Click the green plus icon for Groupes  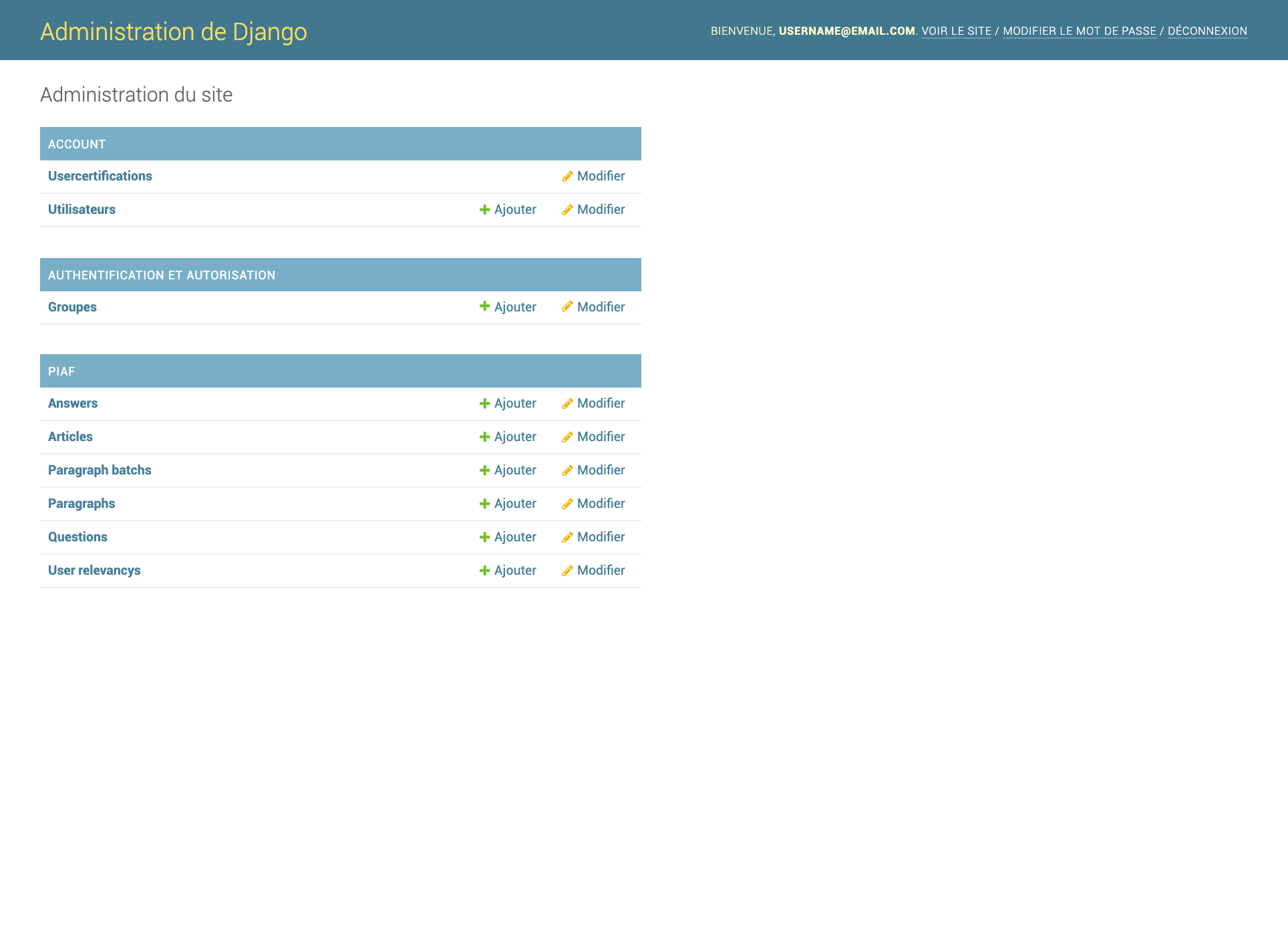pos(485,306)
